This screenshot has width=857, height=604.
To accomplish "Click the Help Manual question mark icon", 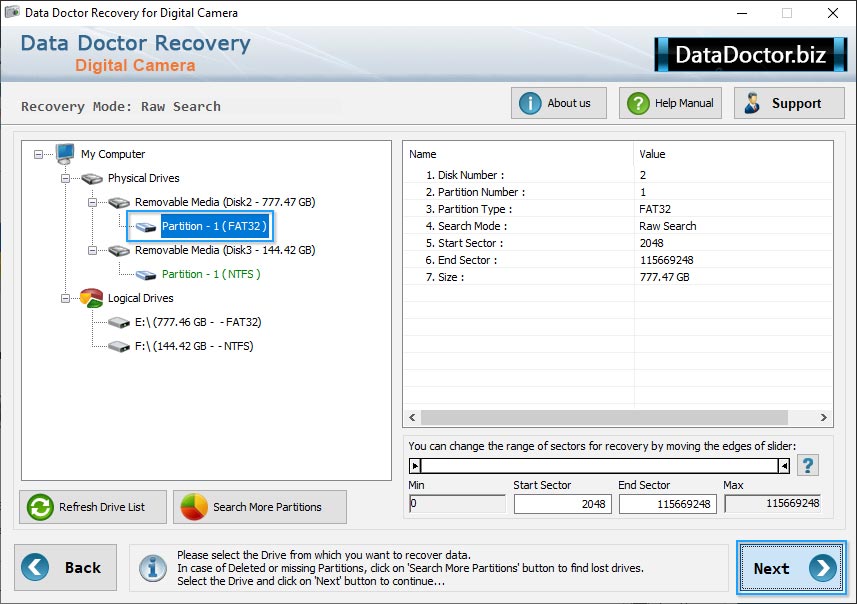I will [638, 103].
